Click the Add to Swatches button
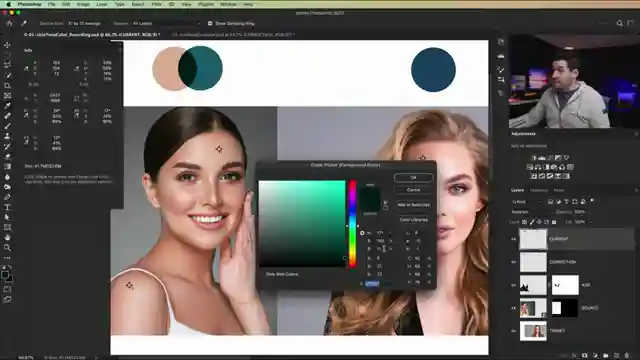 tap(413, 205)
